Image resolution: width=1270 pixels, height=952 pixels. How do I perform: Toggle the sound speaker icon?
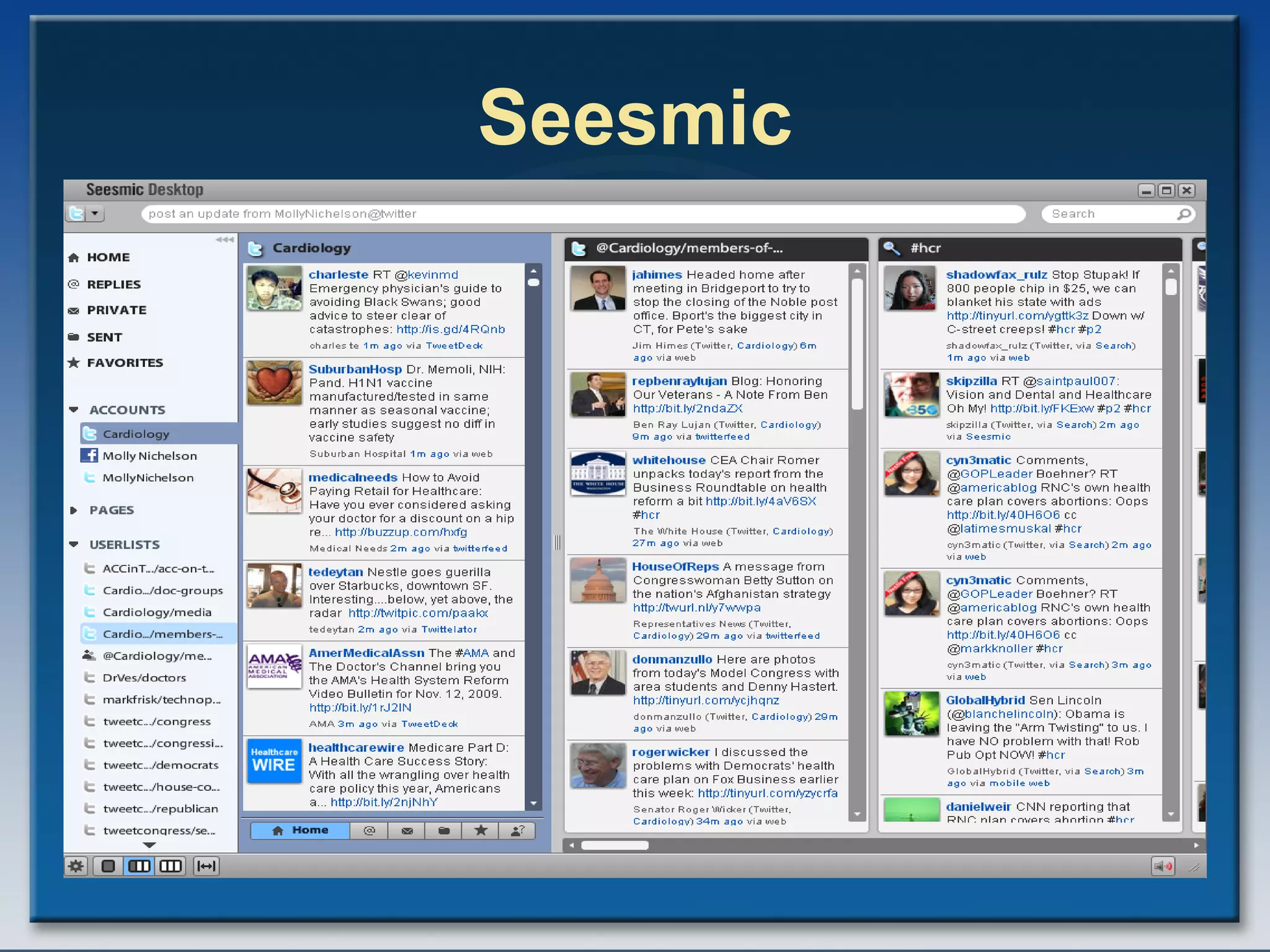[x=1163, y=866]
